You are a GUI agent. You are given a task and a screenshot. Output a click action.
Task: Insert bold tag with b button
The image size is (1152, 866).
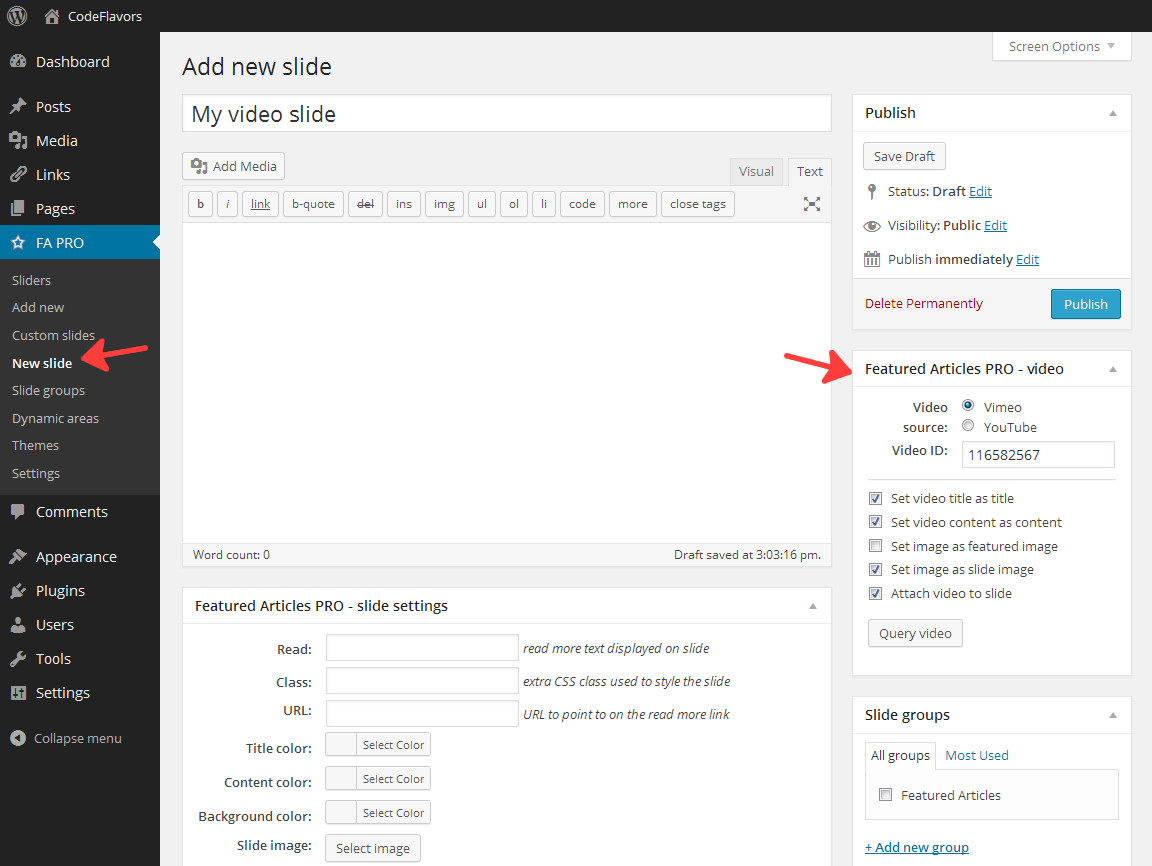(x=201, y=204)
